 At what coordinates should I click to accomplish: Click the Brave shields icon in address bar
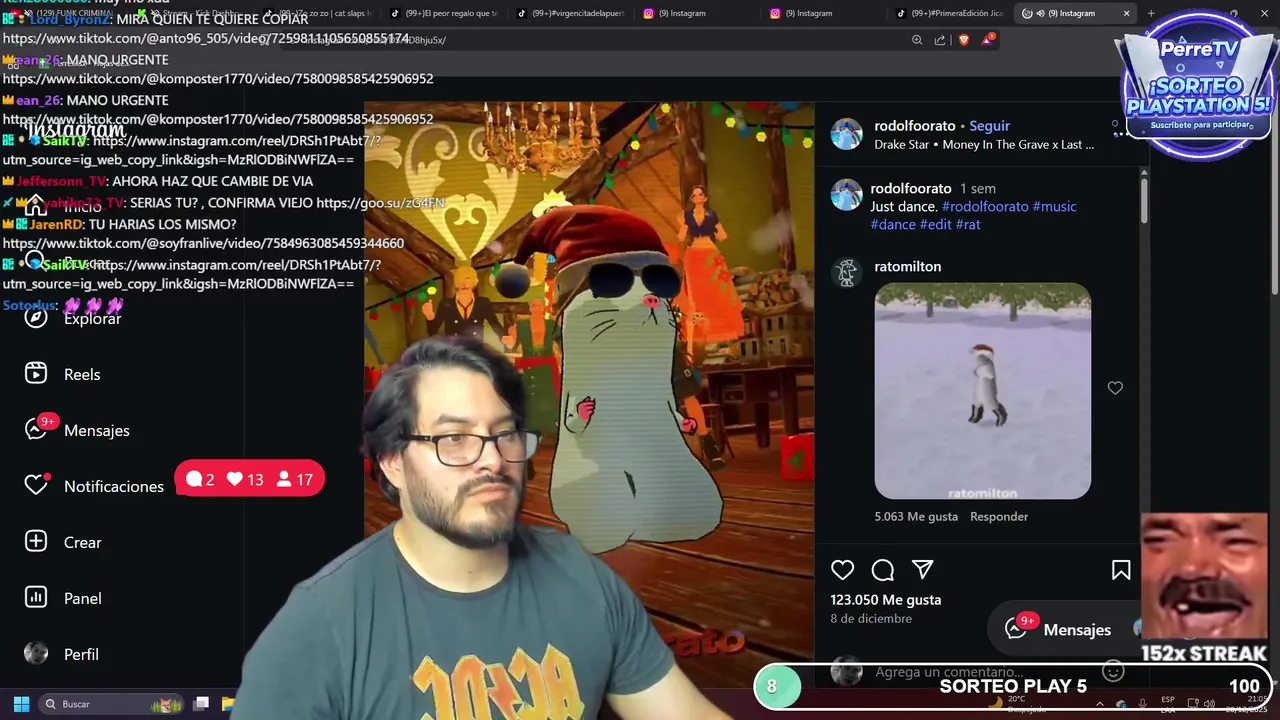964,40
